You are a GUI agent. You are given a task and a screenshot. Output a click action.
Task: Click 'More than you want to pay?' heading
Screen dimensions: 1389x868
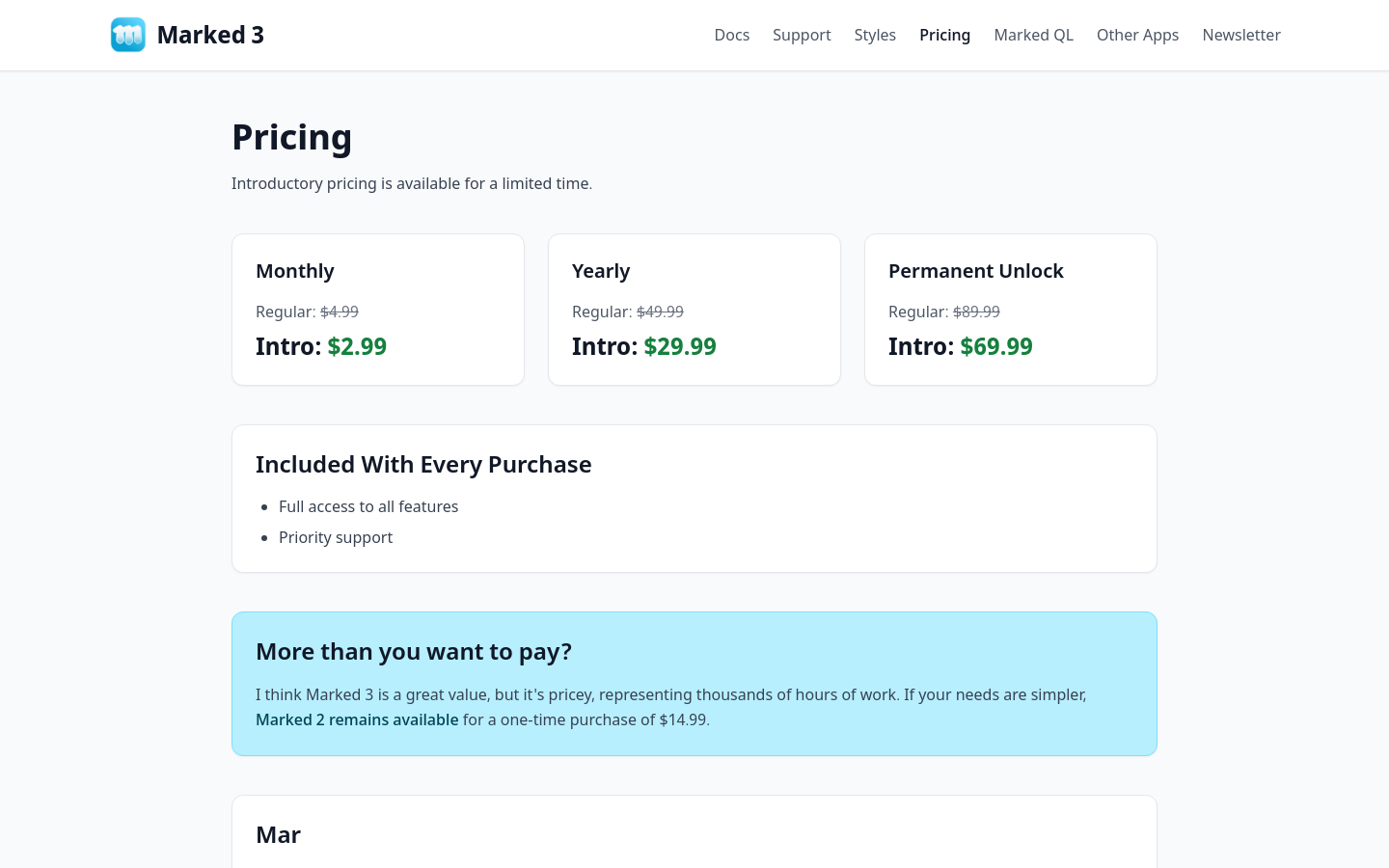414,651
